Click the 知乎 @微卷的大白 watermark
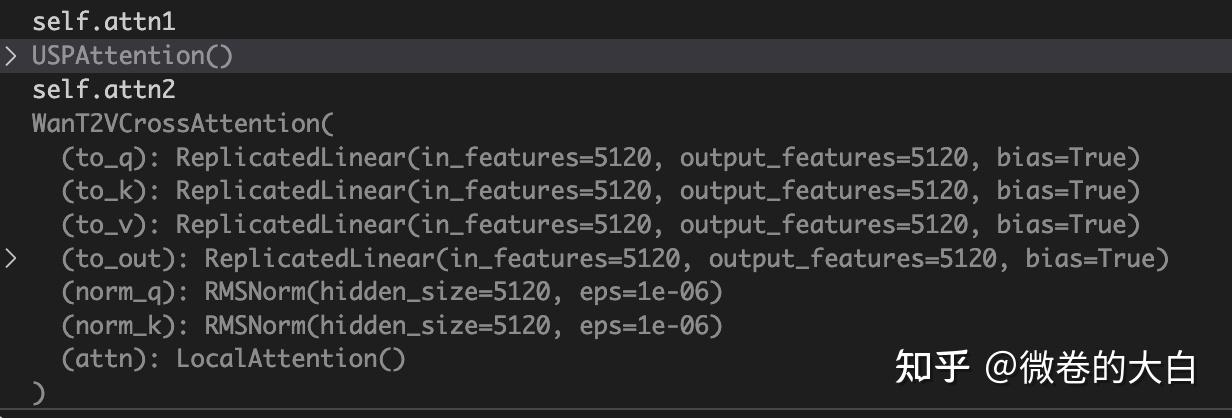1232x418 pixels. pyautogui.click(x=1045, y=368)
